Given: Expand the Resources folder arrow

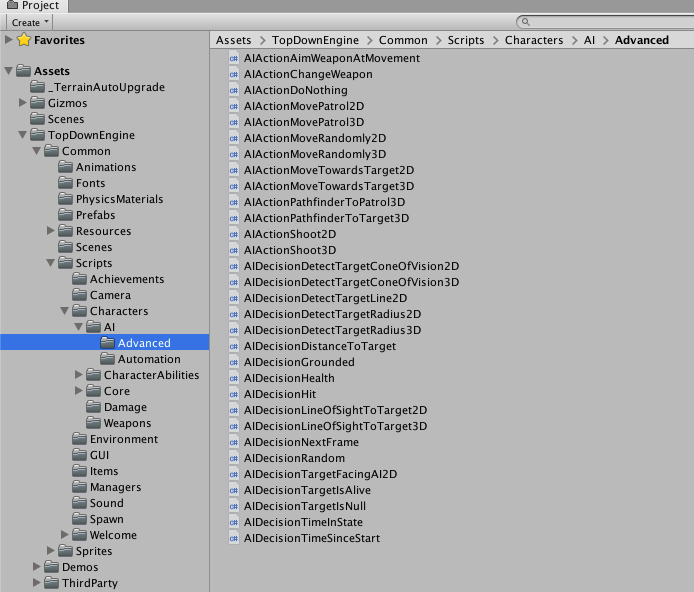Looking at the screenshot, I should (50, 231).
